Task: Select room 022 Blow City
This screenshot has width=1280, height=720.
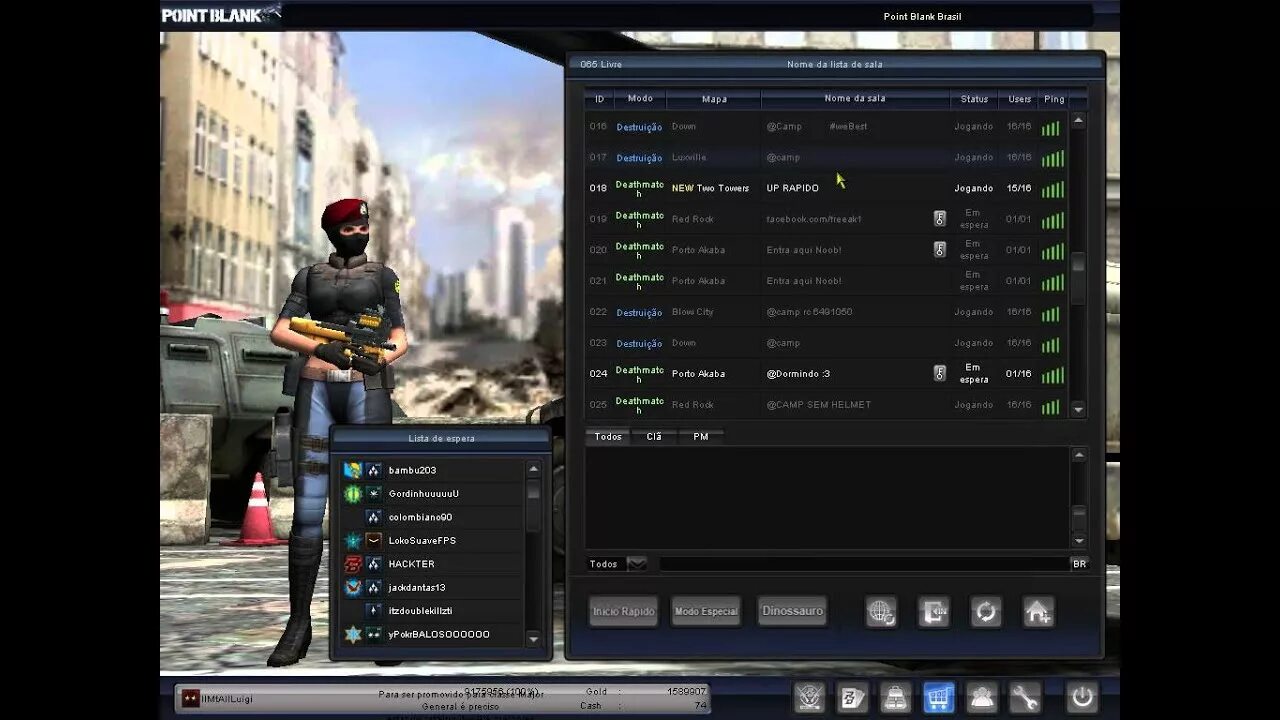Action: 826,312
